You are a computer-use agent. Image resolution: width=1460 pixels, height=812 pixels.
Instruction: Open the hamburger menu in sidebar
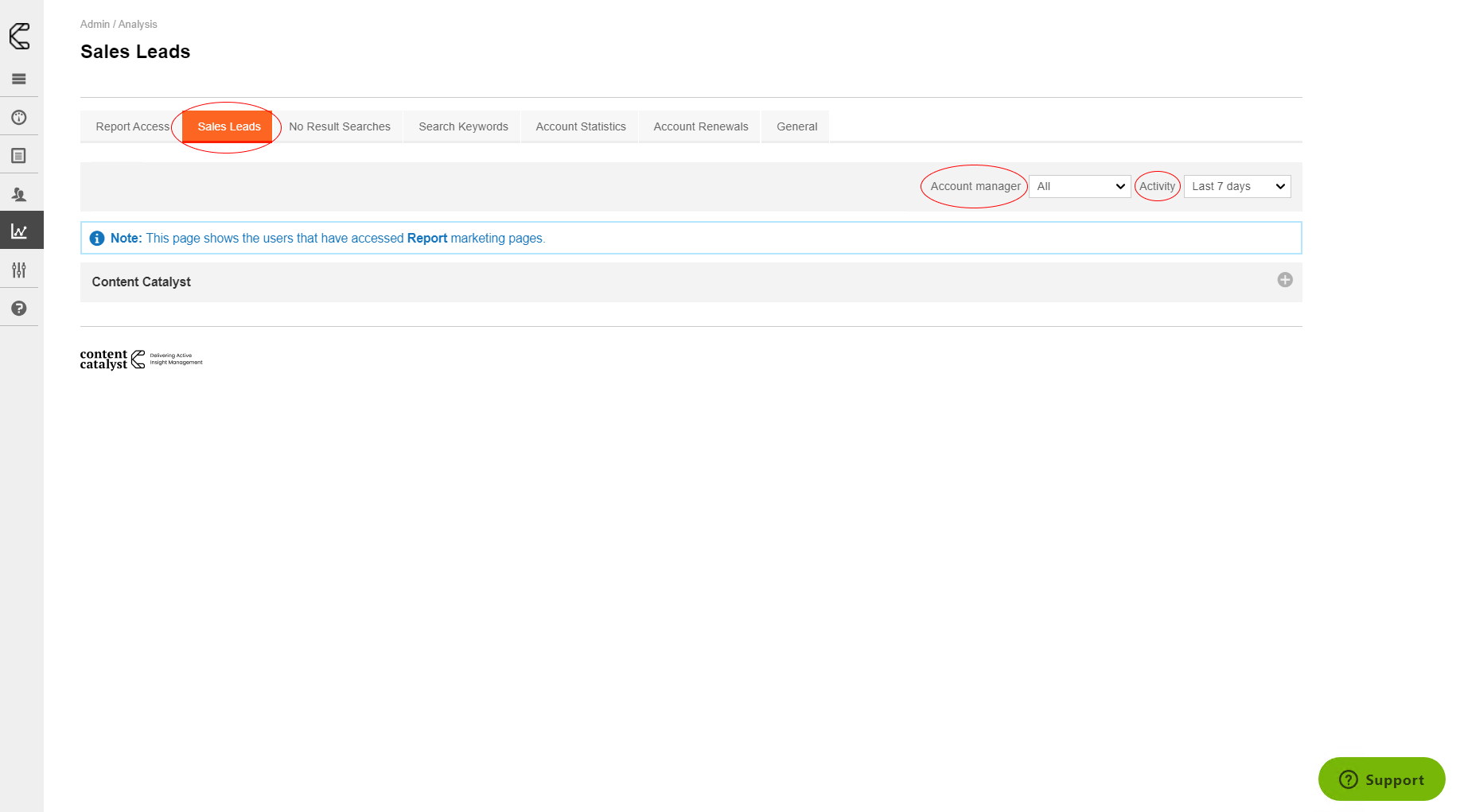pos(19,79)
